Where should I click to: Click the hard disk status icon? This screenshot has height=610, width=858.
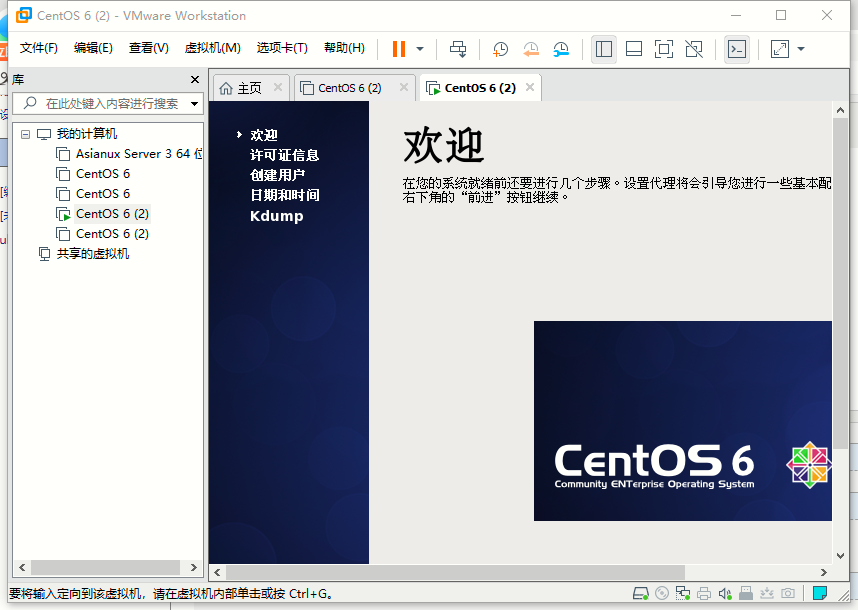640,593
